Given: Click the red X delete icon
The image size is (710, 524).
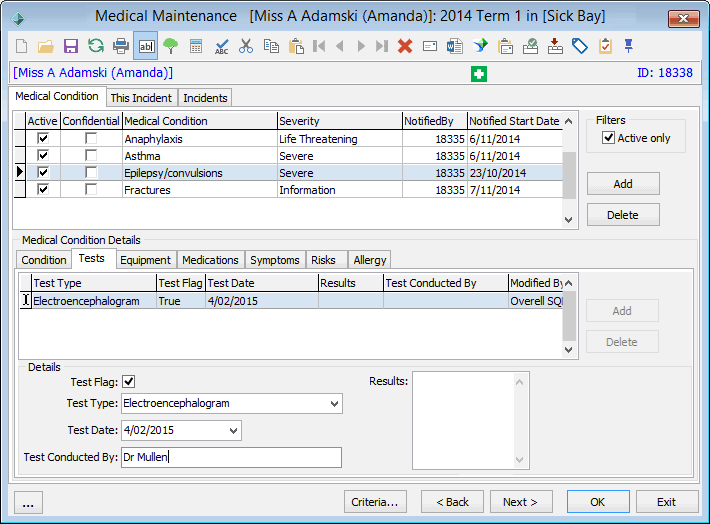Looking at the screenshot, I should [405, 46].
